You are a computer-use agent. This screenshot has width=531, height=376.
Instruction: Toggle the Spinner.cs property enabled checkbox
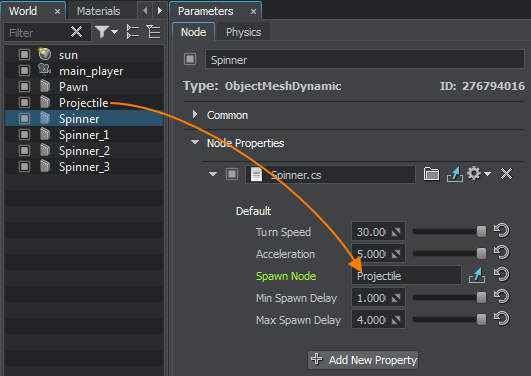(x=232, y=174)
